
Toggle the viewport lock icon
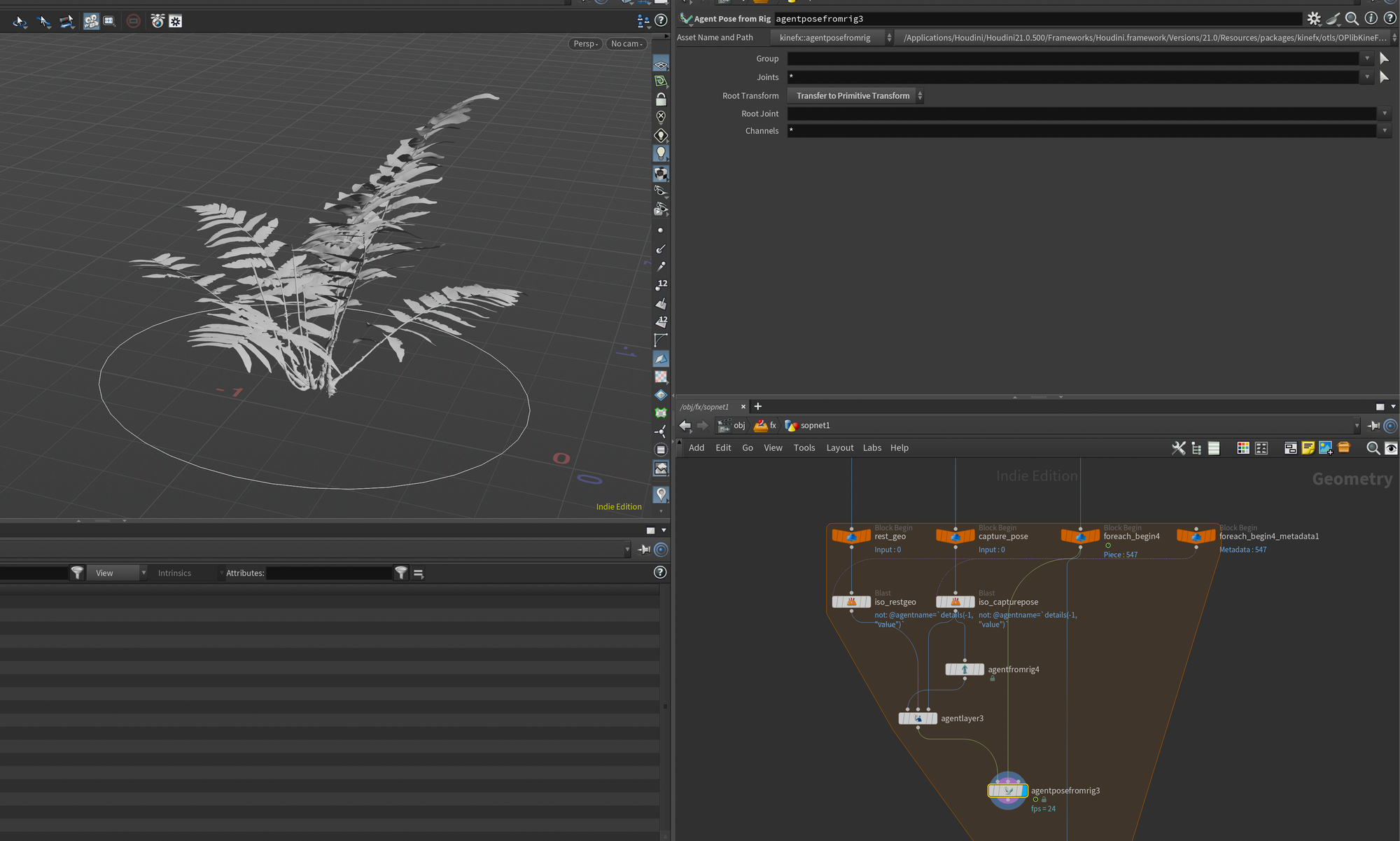point(661,99)
